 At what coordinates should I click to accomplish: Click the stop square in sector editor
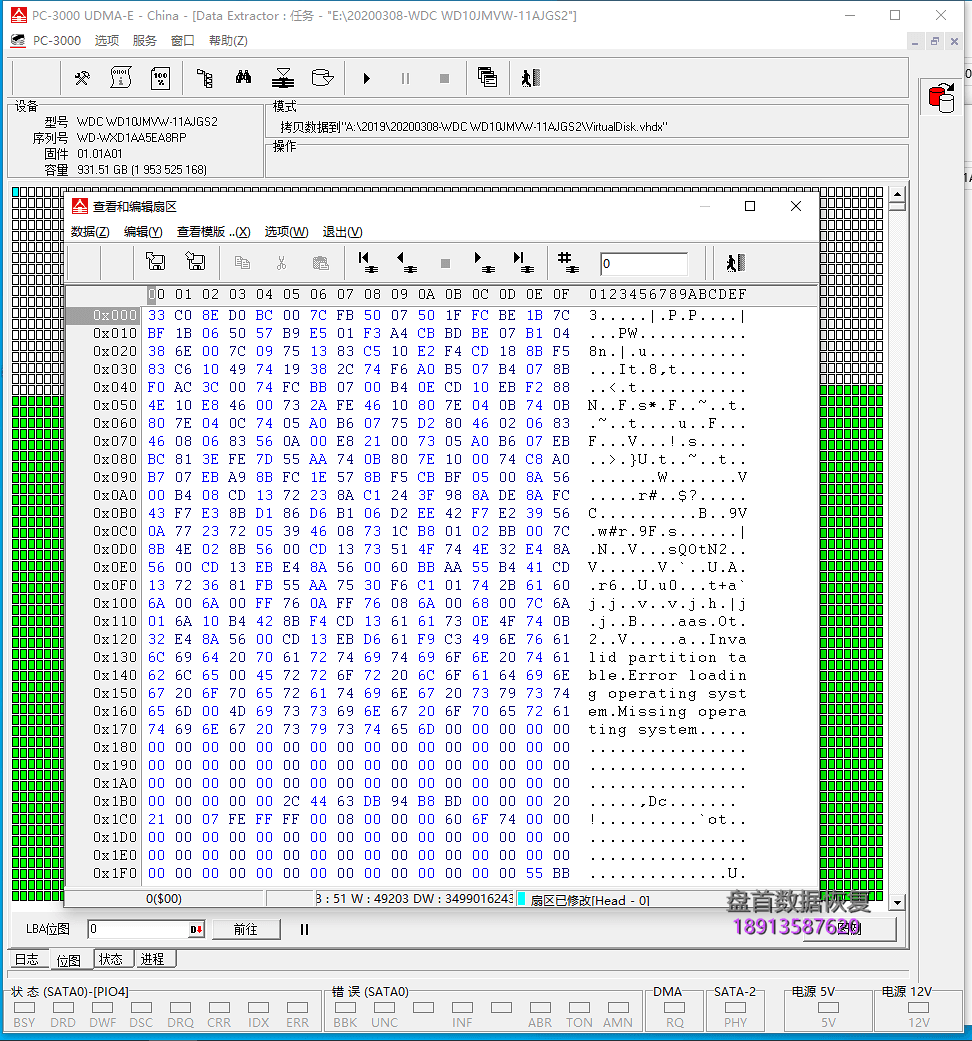[x=446, y=264]
